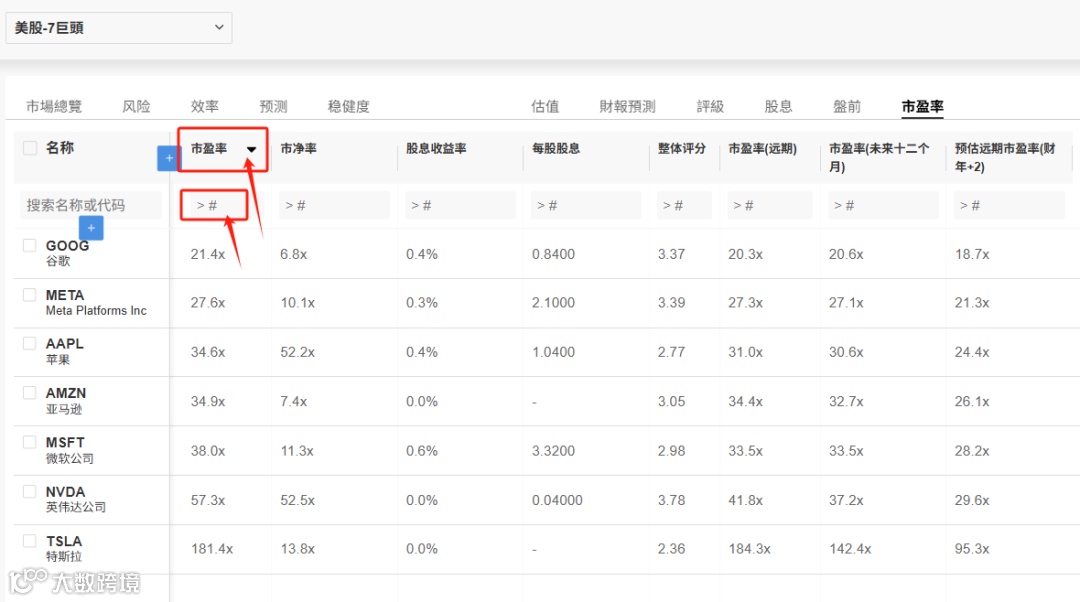Click MSFT's 0.6% dividend yield value
The height and width of the screenshot is (602, 1080).
tap(422, 451)
